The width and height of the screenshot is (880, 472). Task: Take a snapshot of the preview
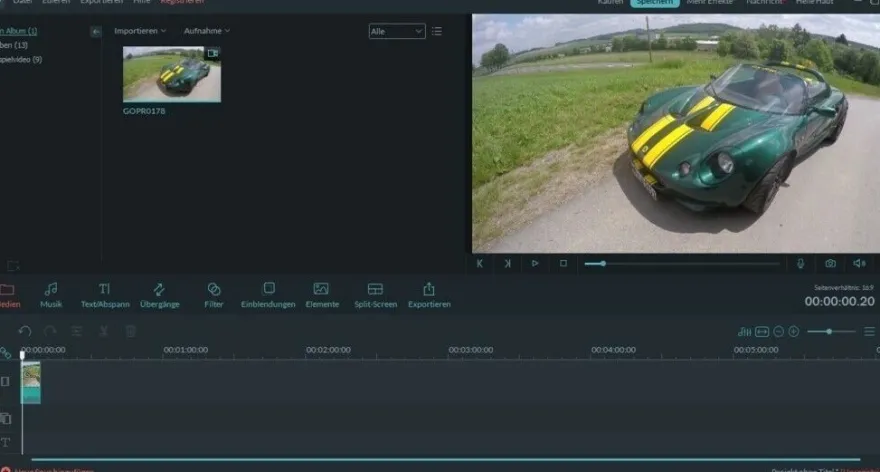(x=831, y=263)
